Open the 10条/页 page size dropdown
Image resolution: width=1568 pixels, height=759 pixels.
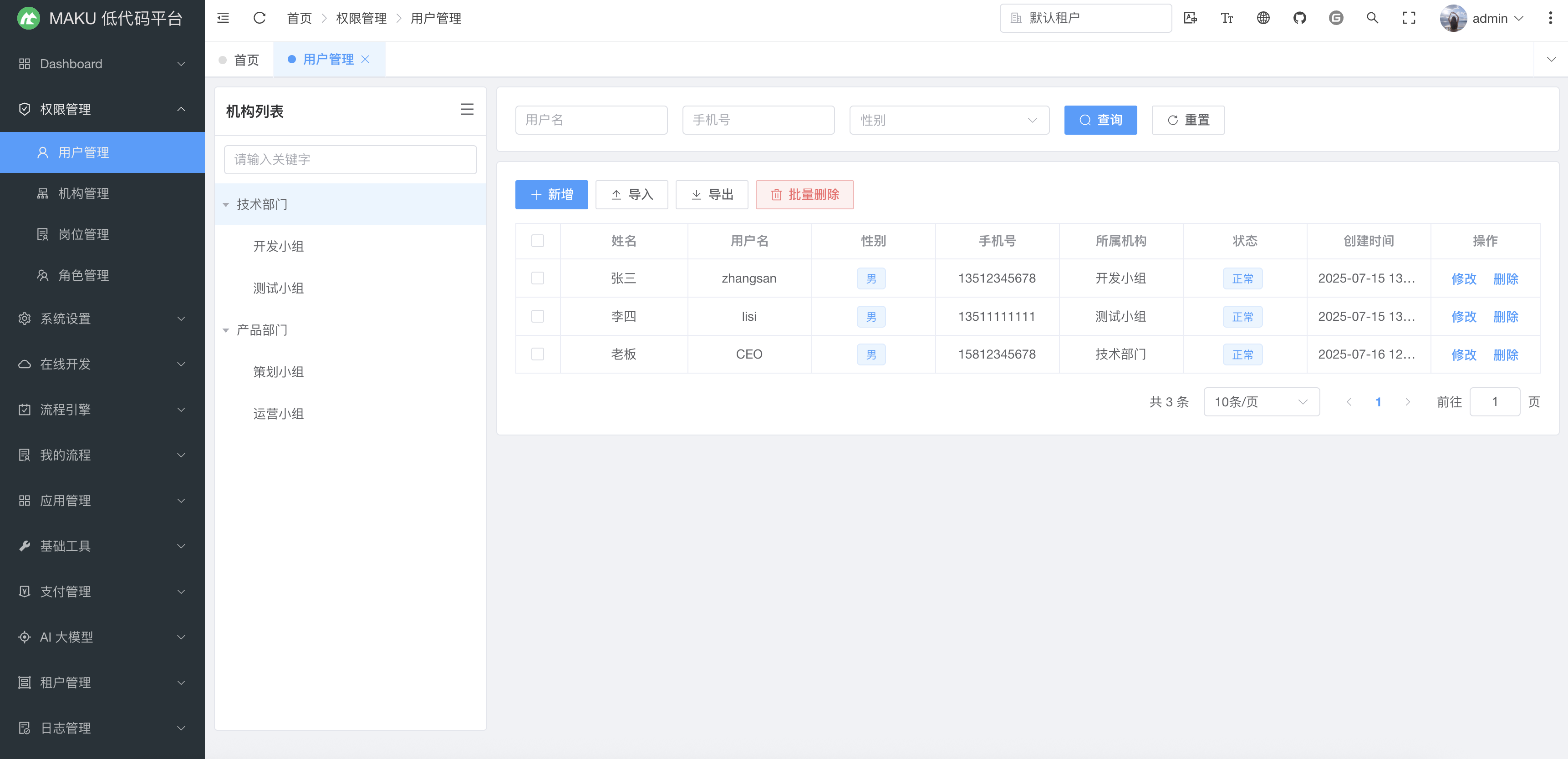(1261, 401)
